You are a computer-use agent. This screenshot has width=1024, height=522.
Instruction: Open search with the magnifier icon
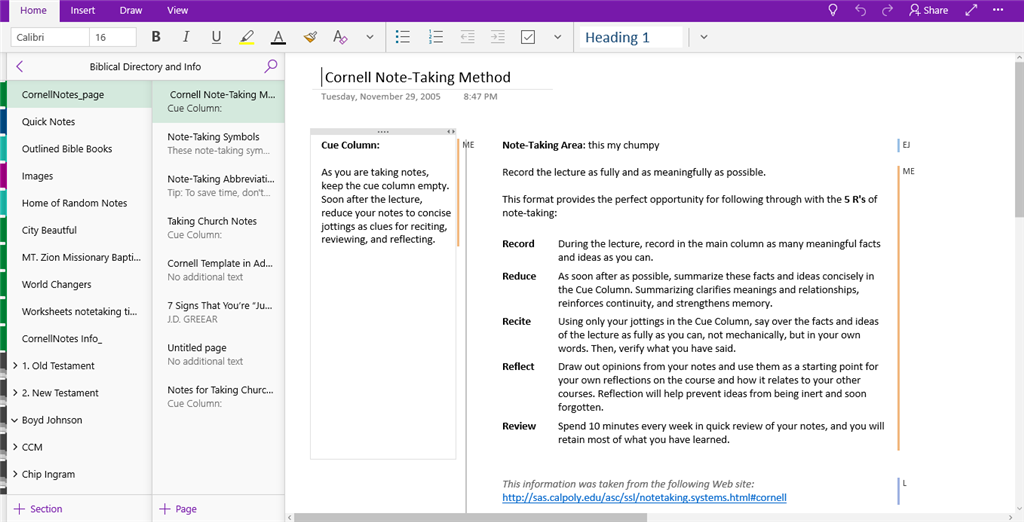coord(270,66)
